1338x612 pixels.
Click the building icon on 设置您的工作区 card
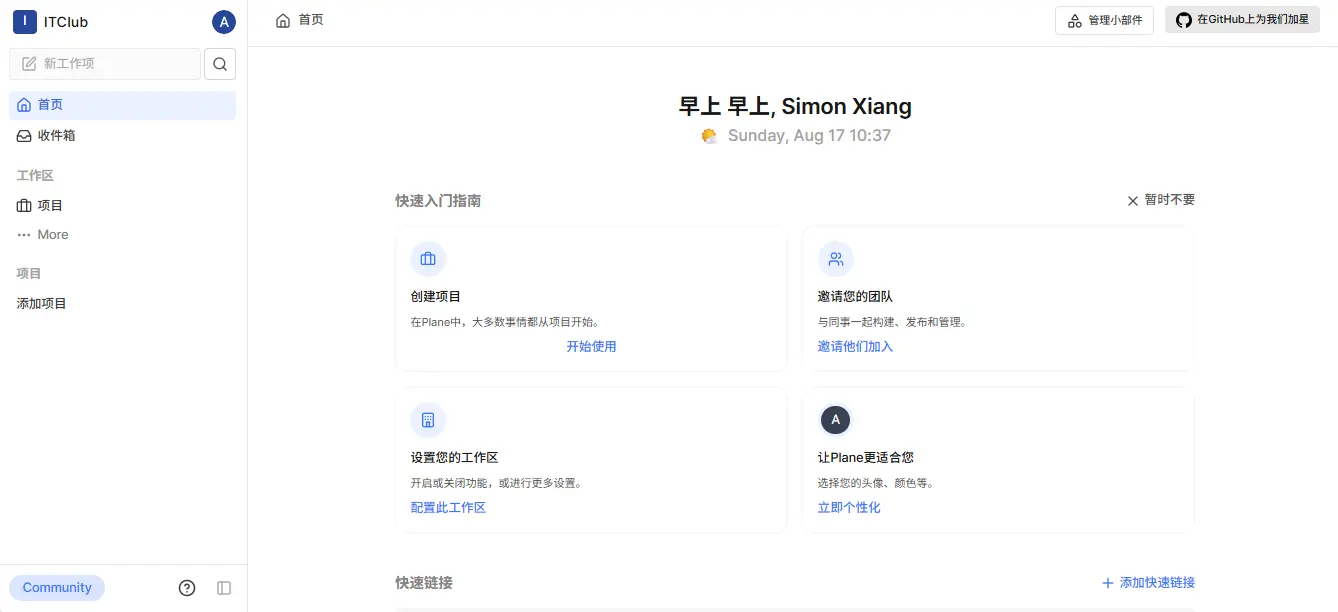pos(428,420)
